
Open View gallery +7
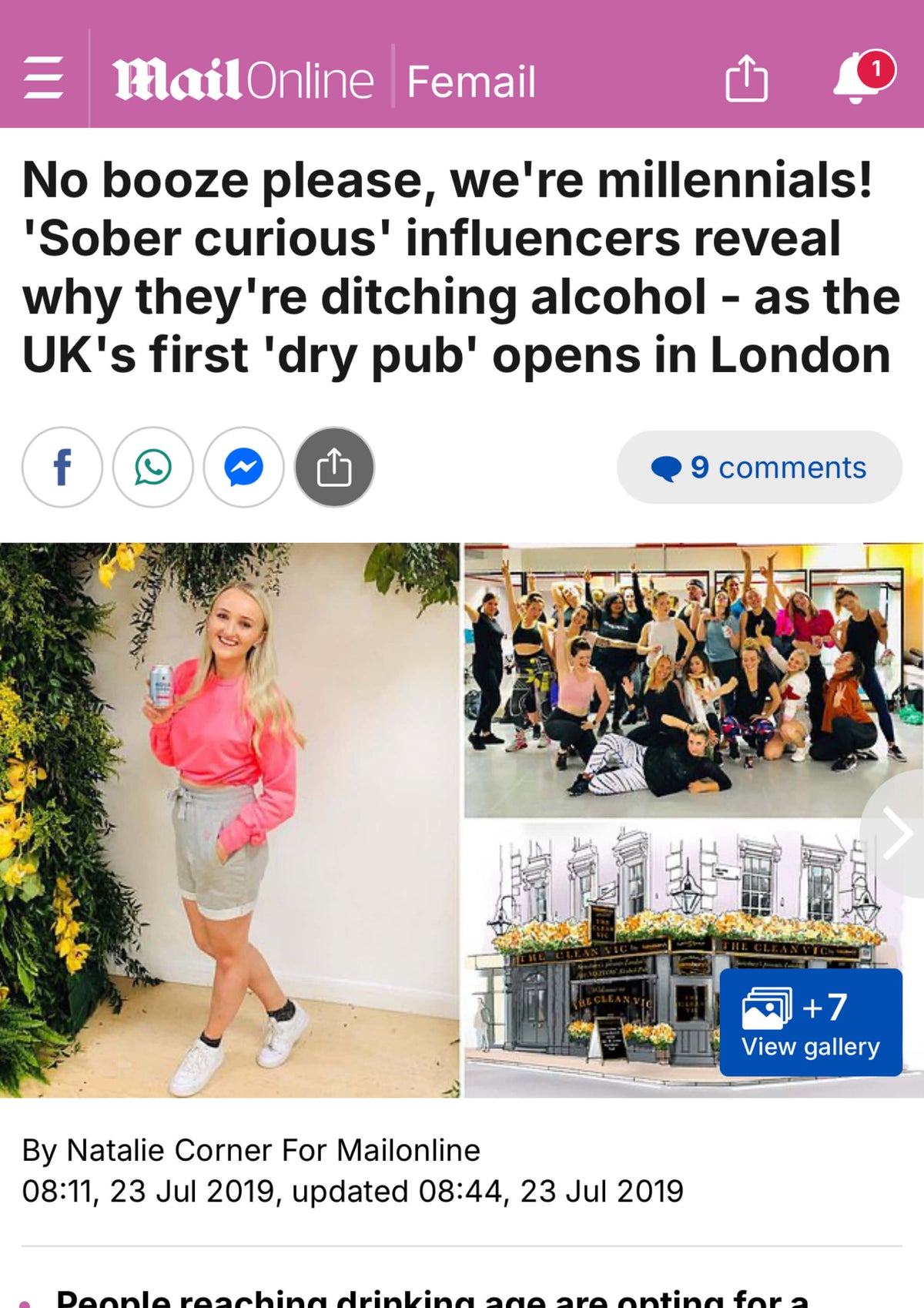(811, 1022)
